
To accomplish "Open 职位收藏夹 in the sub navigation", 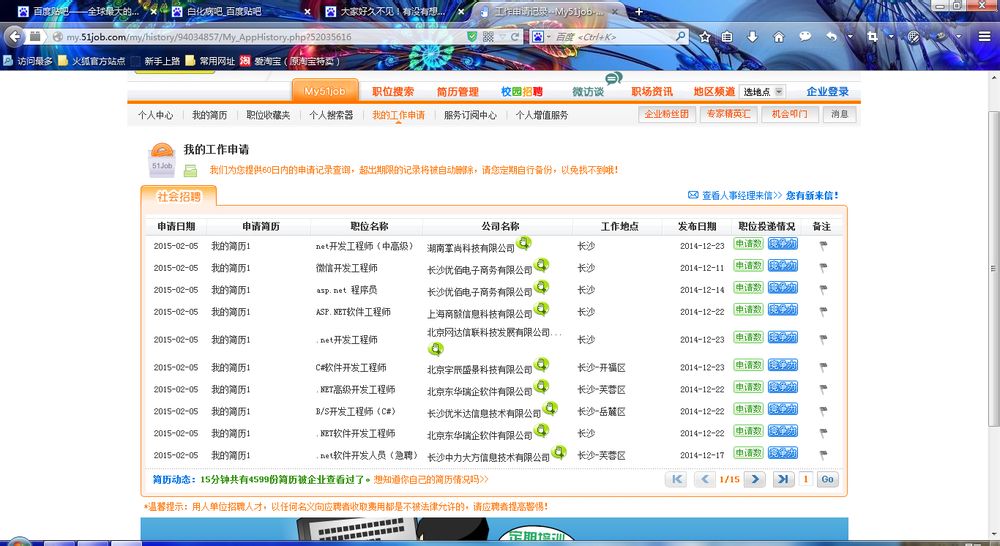I will click(268, 115).
